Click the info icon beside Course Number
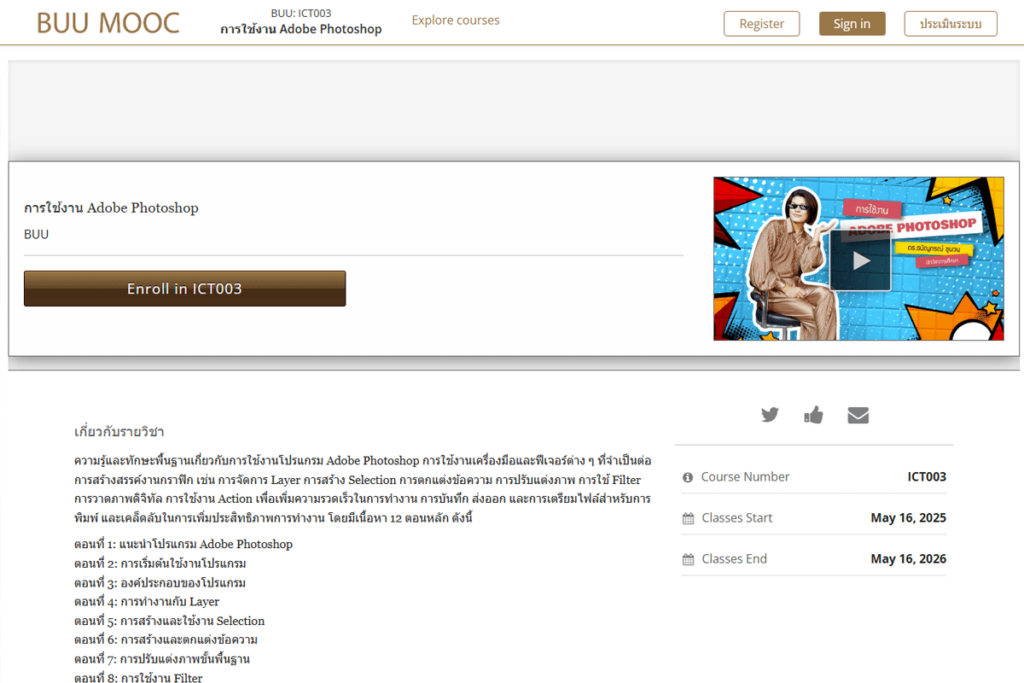The width and height of the screenshot is (1024, 683). pyautogui.click(x=688, y=478)
